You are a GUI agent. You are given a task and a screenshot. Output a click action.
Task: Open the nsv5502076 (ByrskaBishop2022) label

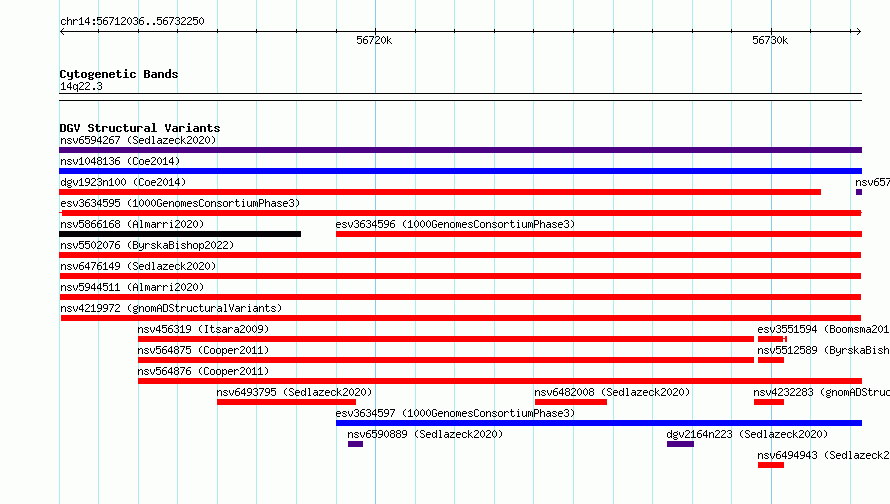point(147,245)
